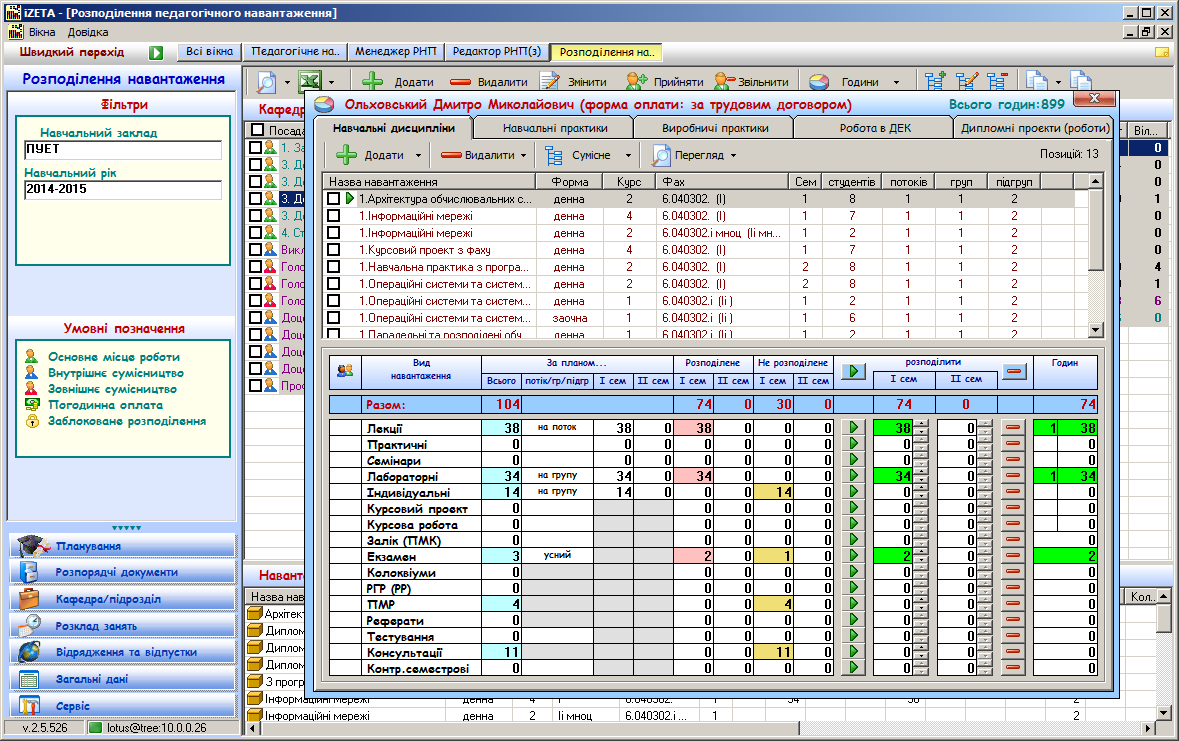This screenshot has height=741, width=1179.
Task: Open the dropdown beside the preview magnifier icon
Action: pyautogui.click(x=286, y=83)
